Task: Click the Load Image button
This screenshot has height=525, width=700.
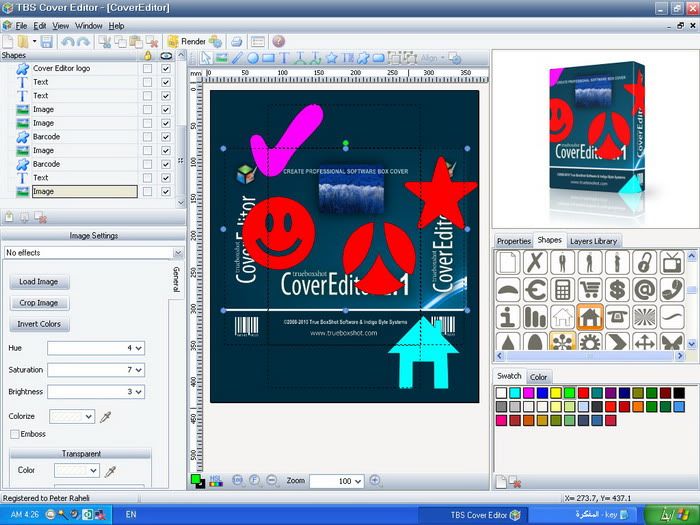Action: 39,282
